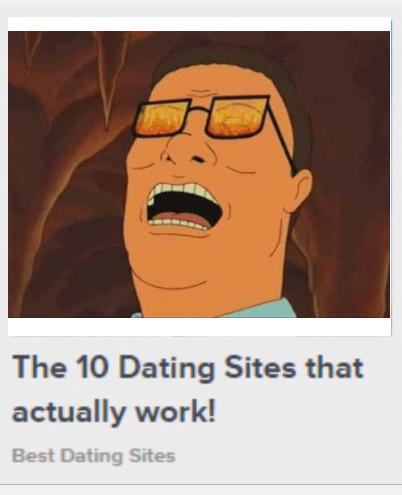Select the word 'Dating' in the headline

pos(166,369)
